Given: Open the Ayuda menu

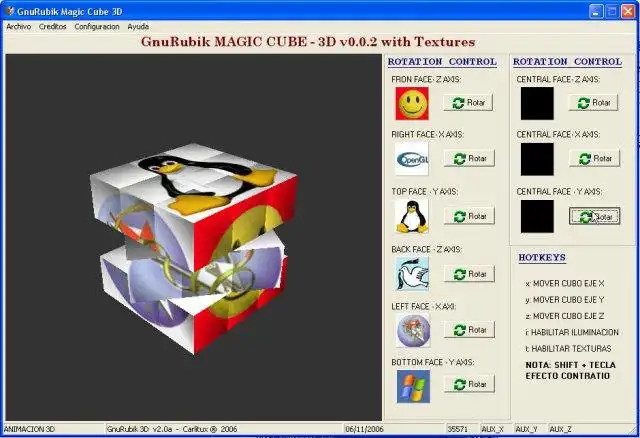Looking at the screenshot, I should coord(138,27).
